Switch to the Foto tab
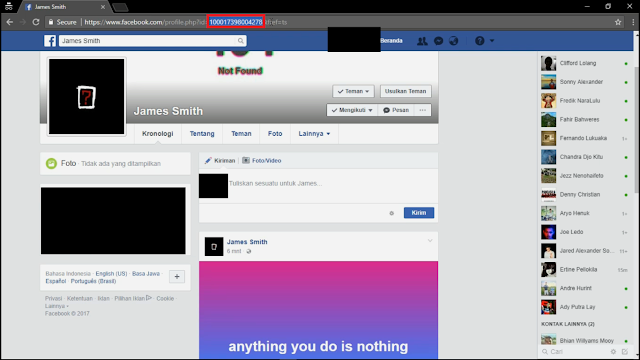This screenshot has height=360, width=640. 275,134
